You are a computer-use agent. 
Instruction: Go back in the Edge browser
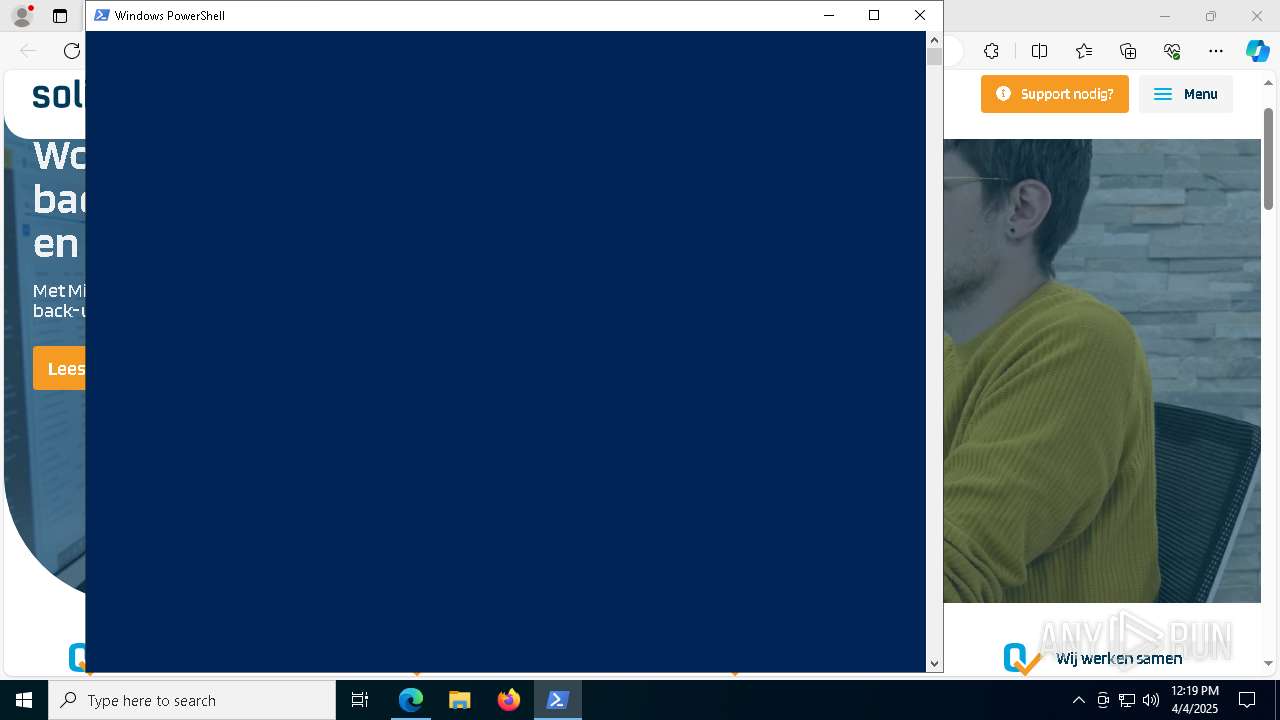(28, 51)
